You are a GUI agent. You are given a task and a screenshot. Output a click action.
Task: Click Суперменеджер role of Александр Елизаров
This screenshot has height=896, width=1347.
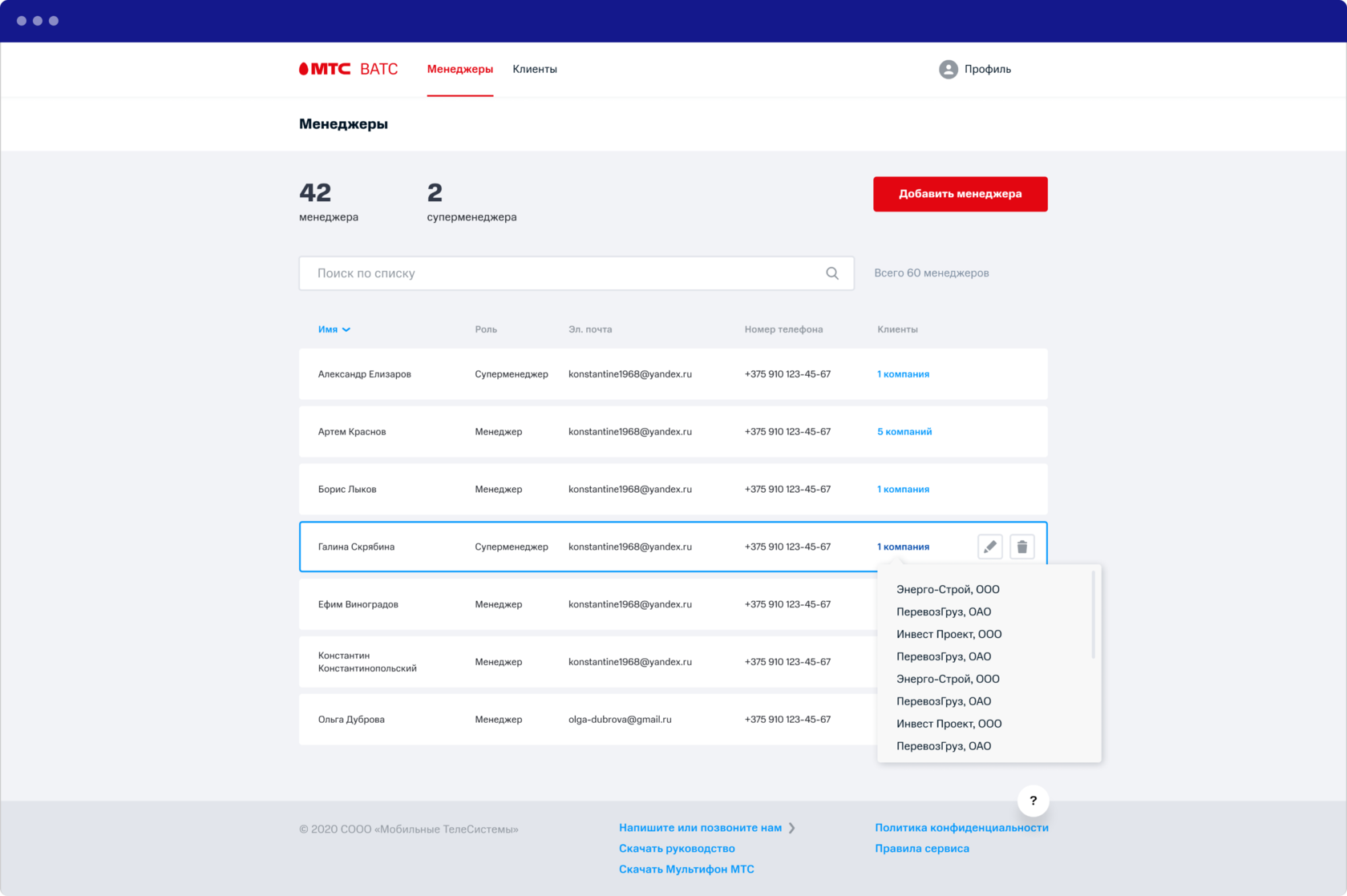click(x=512, y=374)
